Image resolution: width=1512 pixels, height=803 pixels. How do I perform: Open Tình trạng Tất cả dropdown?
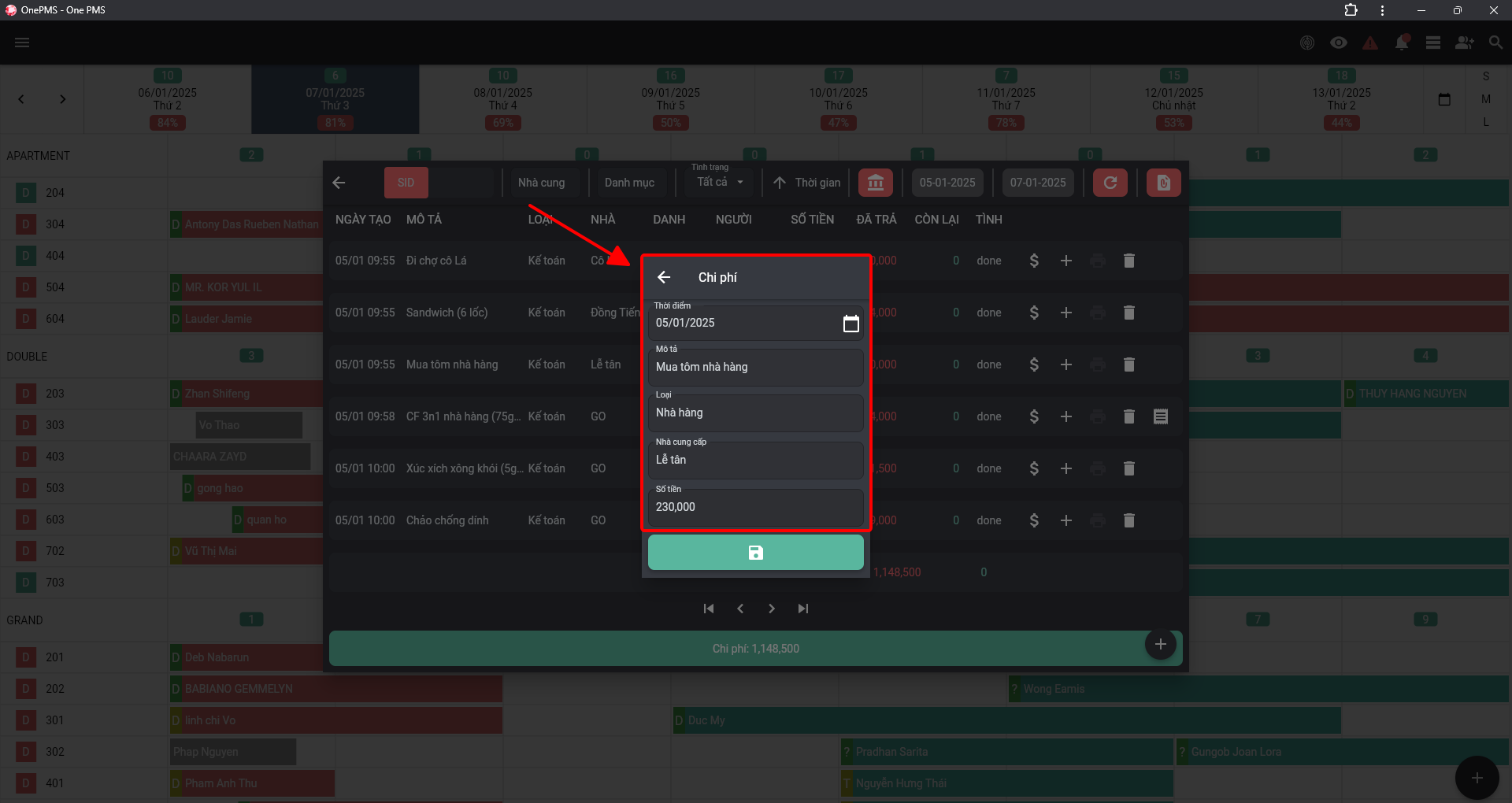tap(721, 183)
